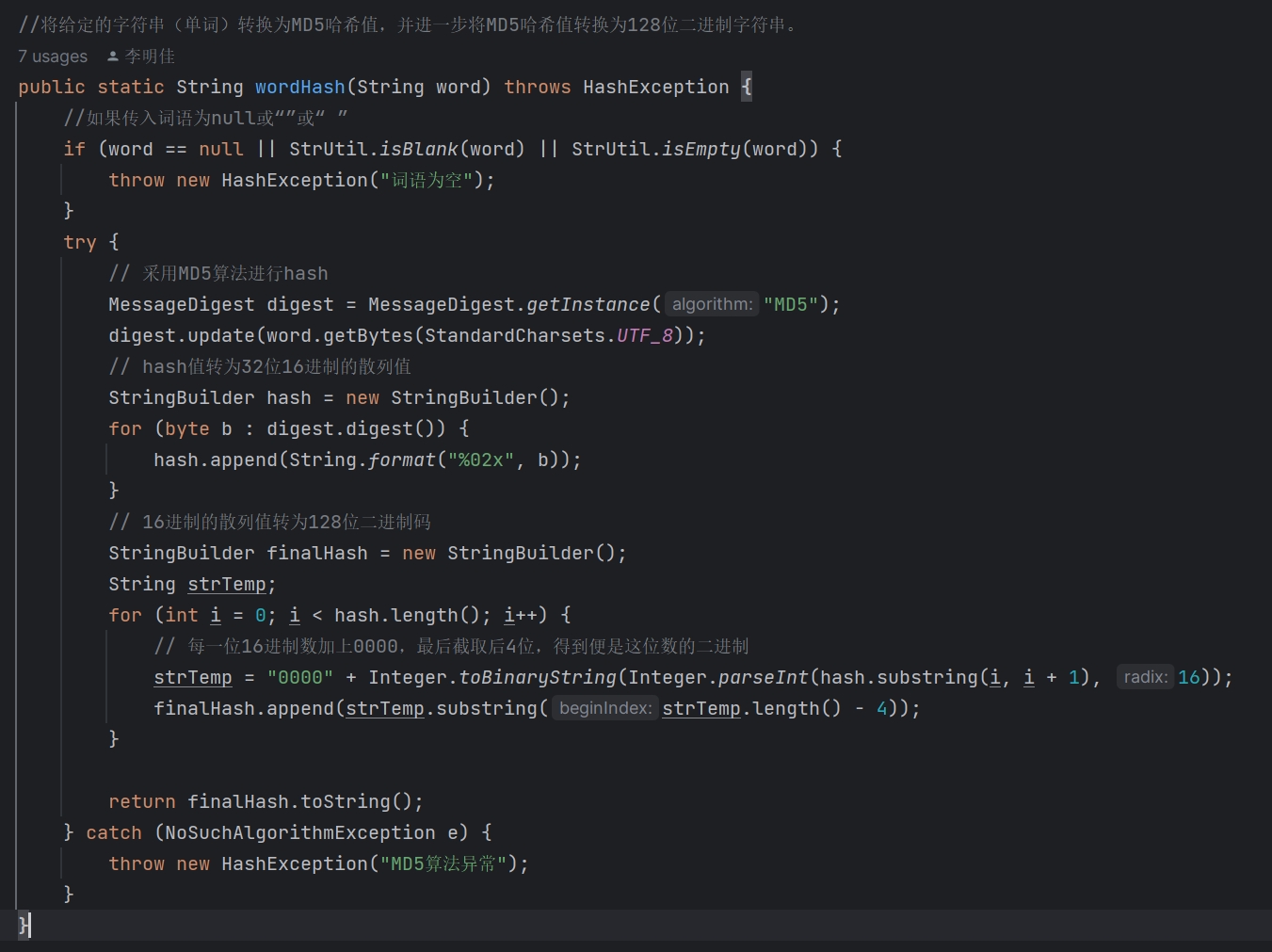Click the hash.append call
This screenshot has width=1272, height=952.
pyautogui.click(x=216, y=460)
